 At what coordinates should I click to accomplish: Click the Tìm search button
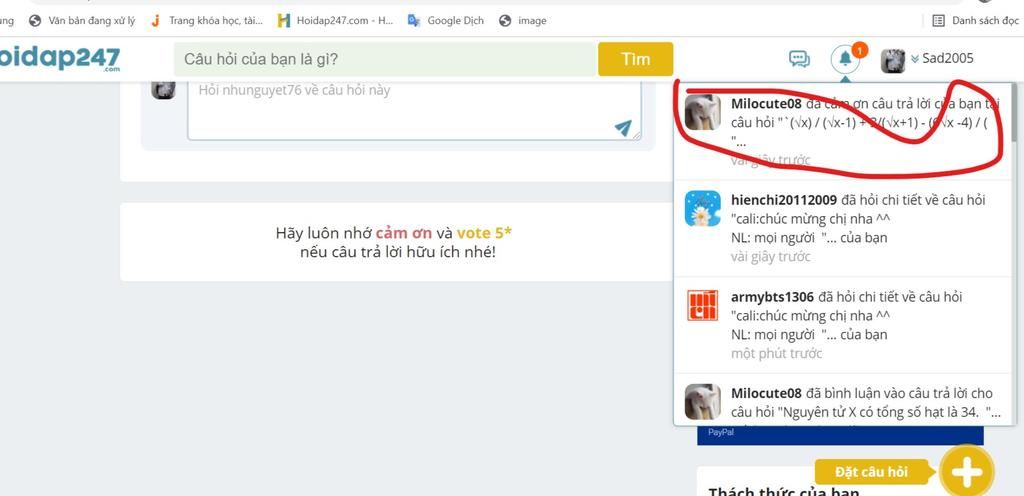pos(635,59)
